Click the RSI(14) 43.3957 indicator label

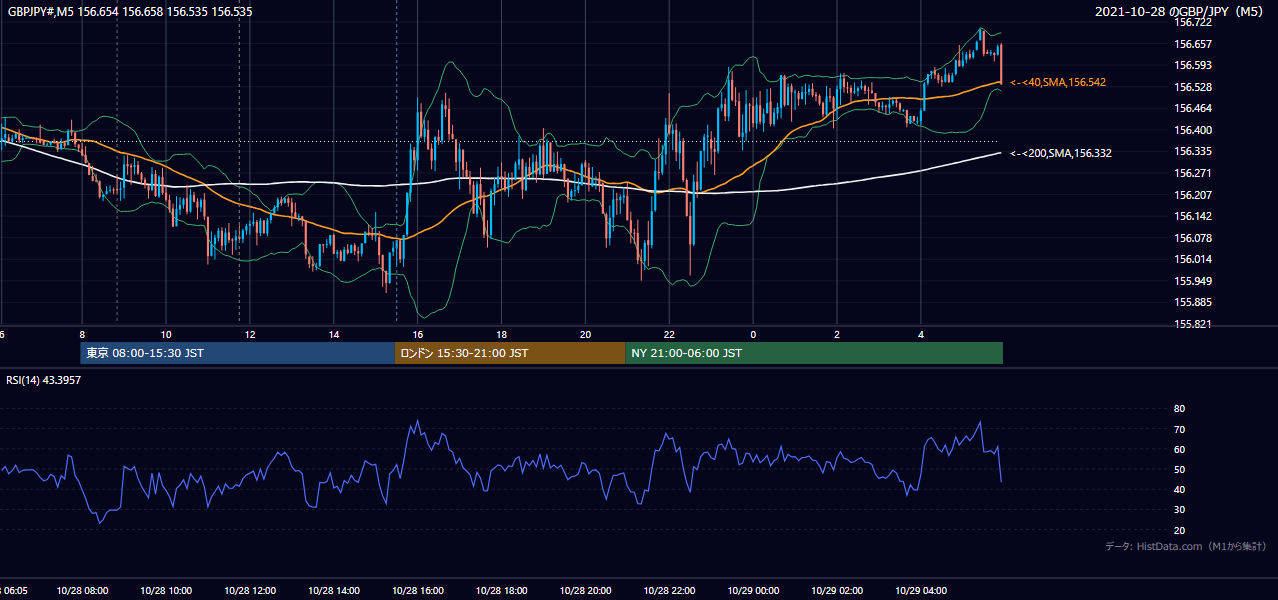pyautogui.click(x=43, y=380)
